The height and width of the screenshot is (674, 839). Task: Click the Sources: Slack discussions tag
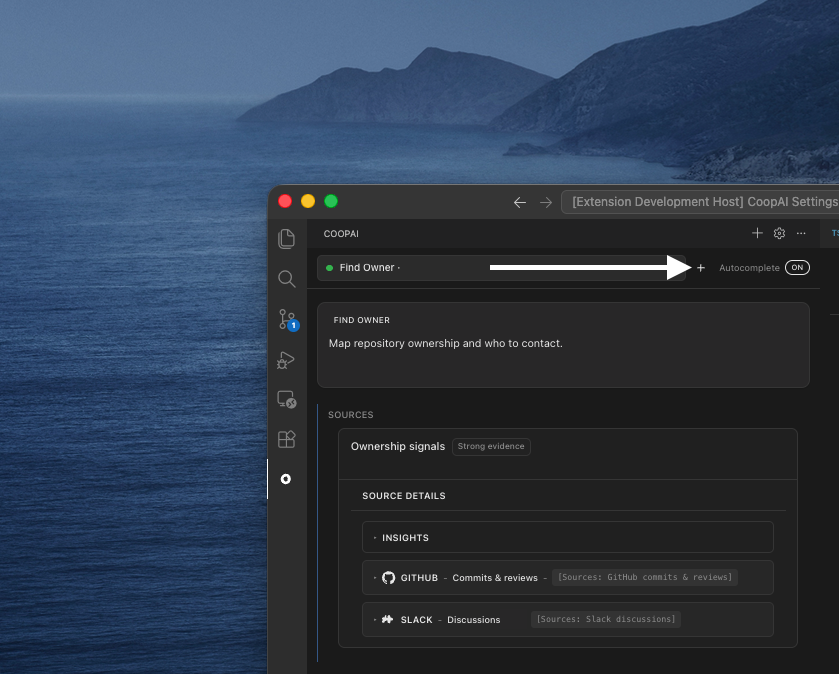[606, 619]
